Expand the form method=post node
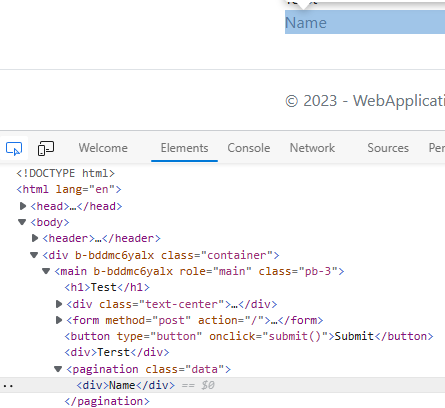Image resolution: width=445 pixels, height=408 pixels. 59,320
